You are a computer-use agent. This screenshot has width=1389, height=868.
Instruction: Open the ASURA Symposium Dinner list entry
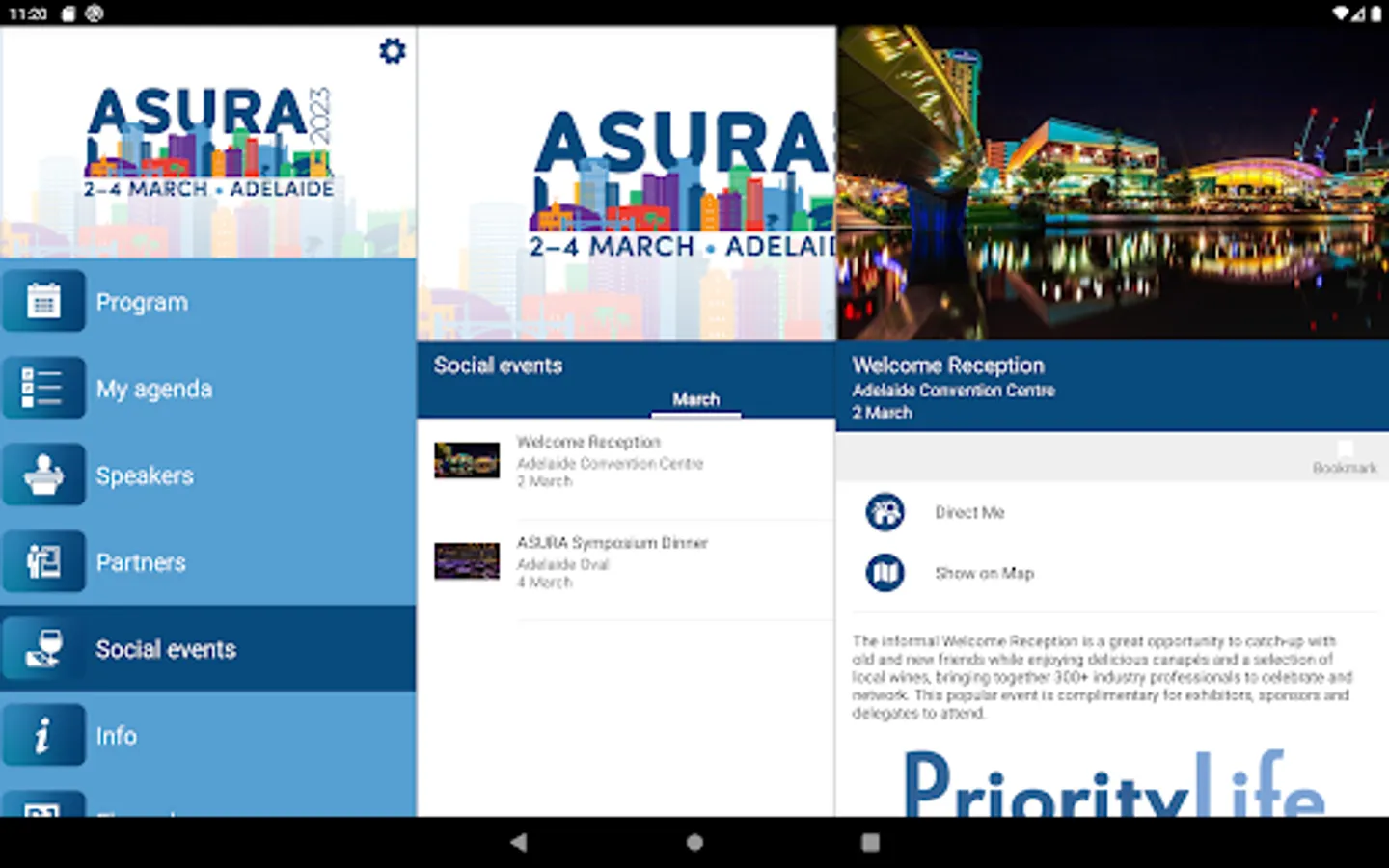(626, 570)
